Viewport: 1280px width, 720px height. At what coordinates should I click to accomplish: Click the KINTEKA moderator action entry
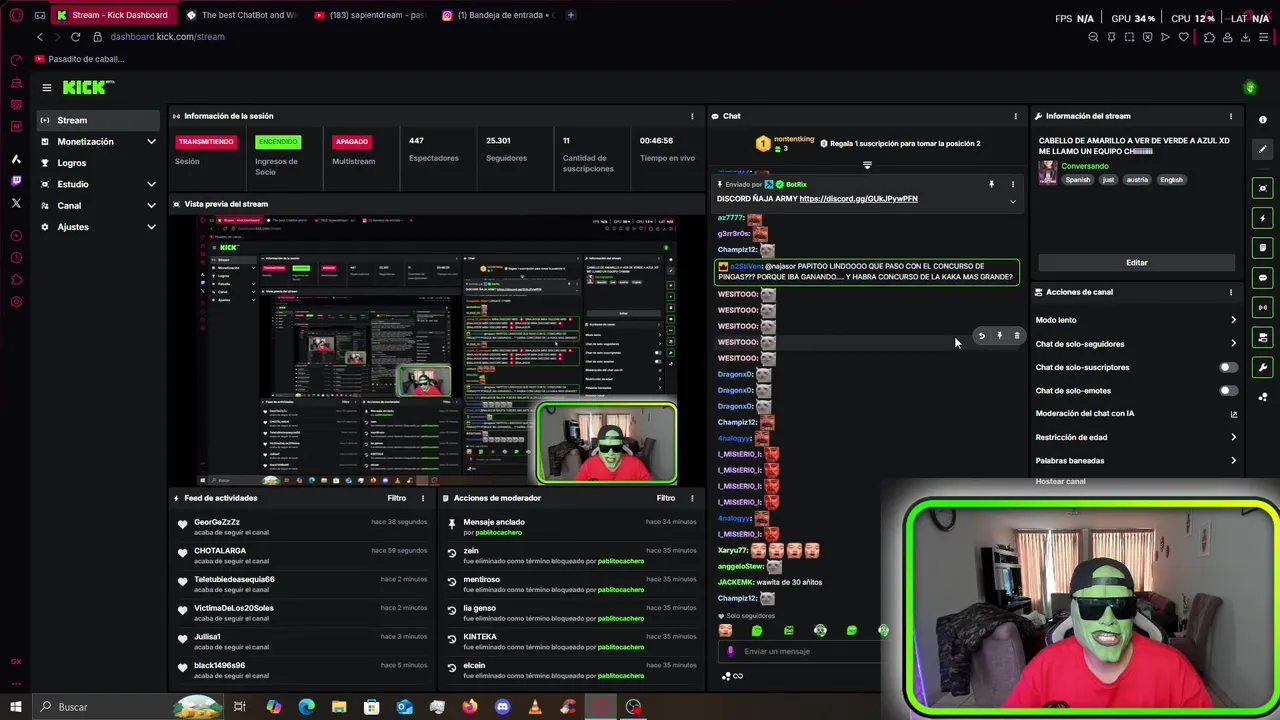[x=480, y=637]
